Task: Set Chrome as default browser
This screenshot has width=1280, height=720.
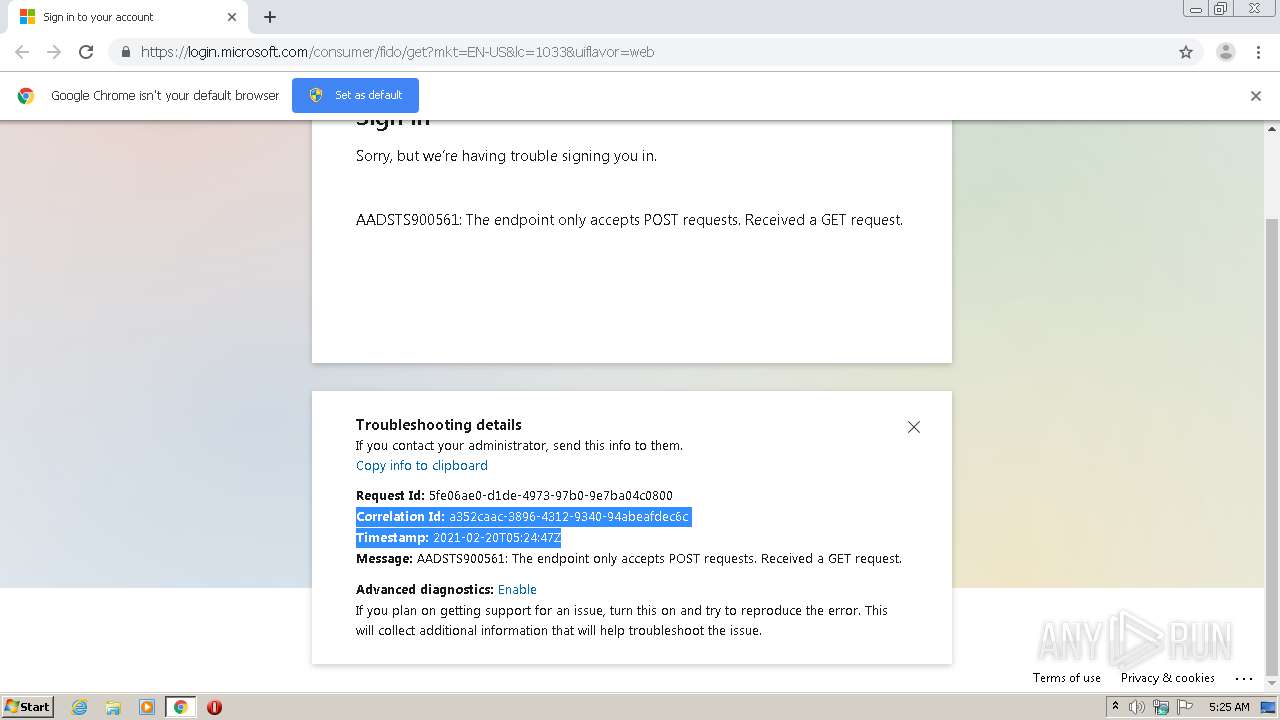Action: pyautogui.click(x=355, y=95)
